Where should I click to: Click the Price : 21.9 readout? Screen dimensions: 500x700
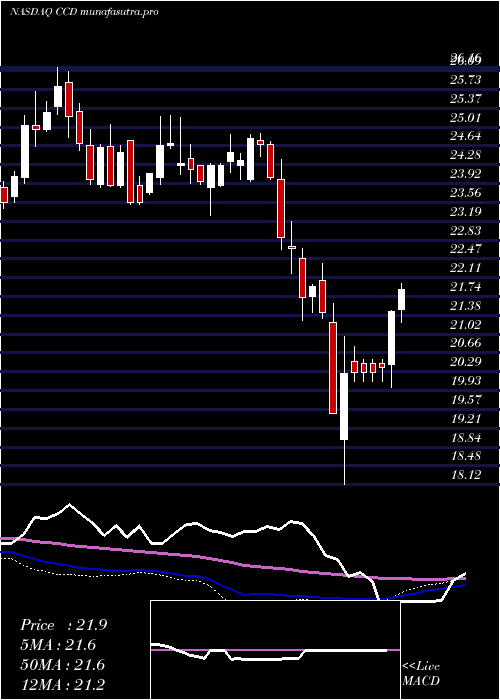click(x=64, y=625)
